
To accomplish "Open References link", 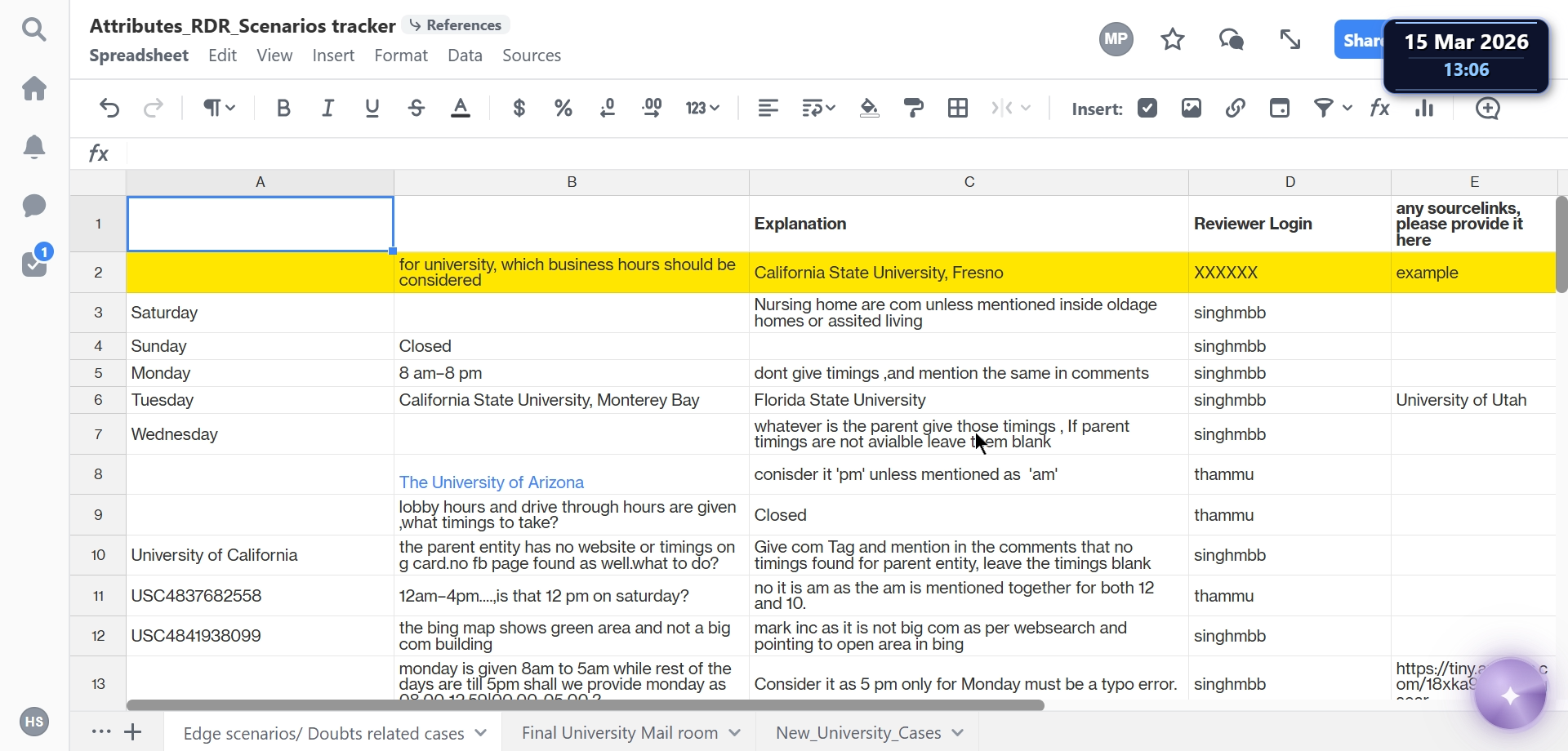I will pos(456,25).
